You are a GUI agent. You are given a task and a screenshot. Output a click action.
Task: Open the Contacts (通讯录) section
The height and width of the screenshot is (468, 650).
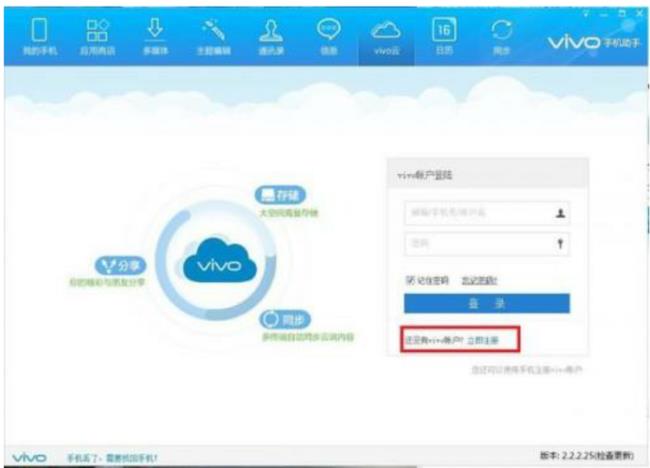pos(271,37)
